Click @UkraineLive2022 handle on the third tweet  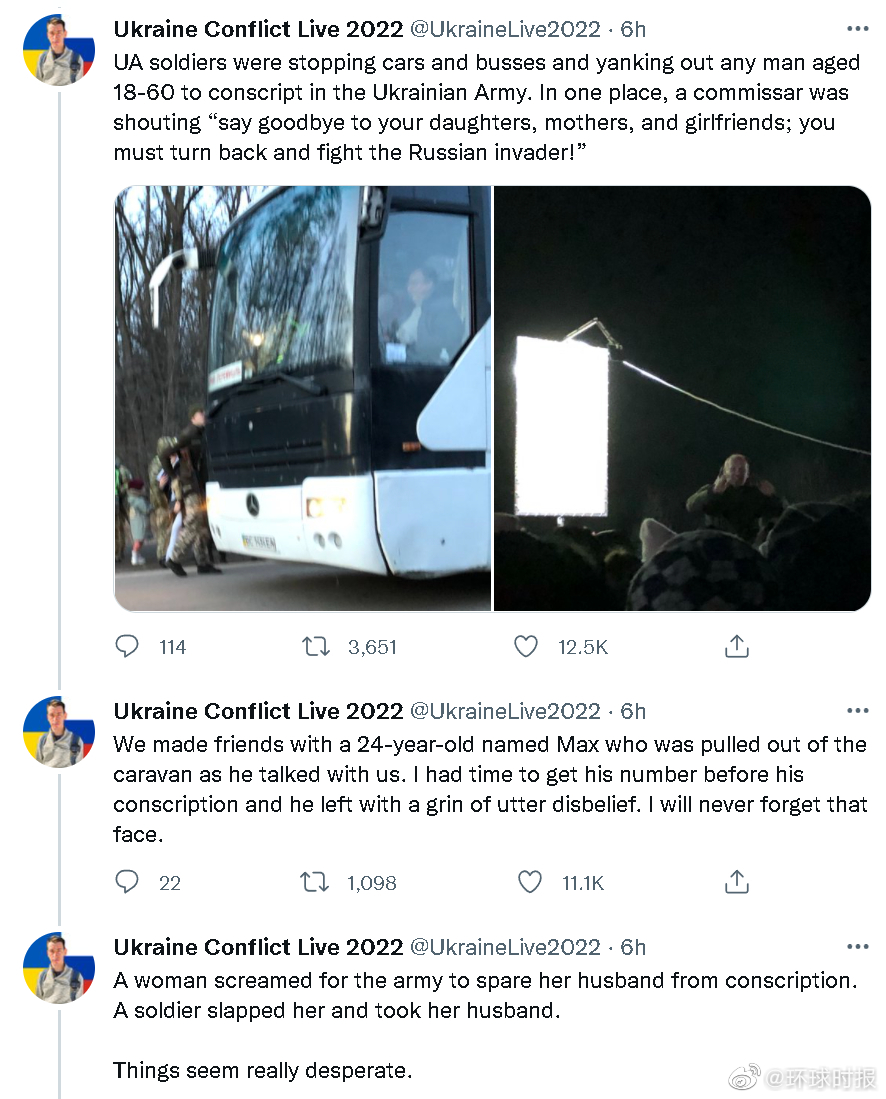pyautogui.click(x=506, y=947)
